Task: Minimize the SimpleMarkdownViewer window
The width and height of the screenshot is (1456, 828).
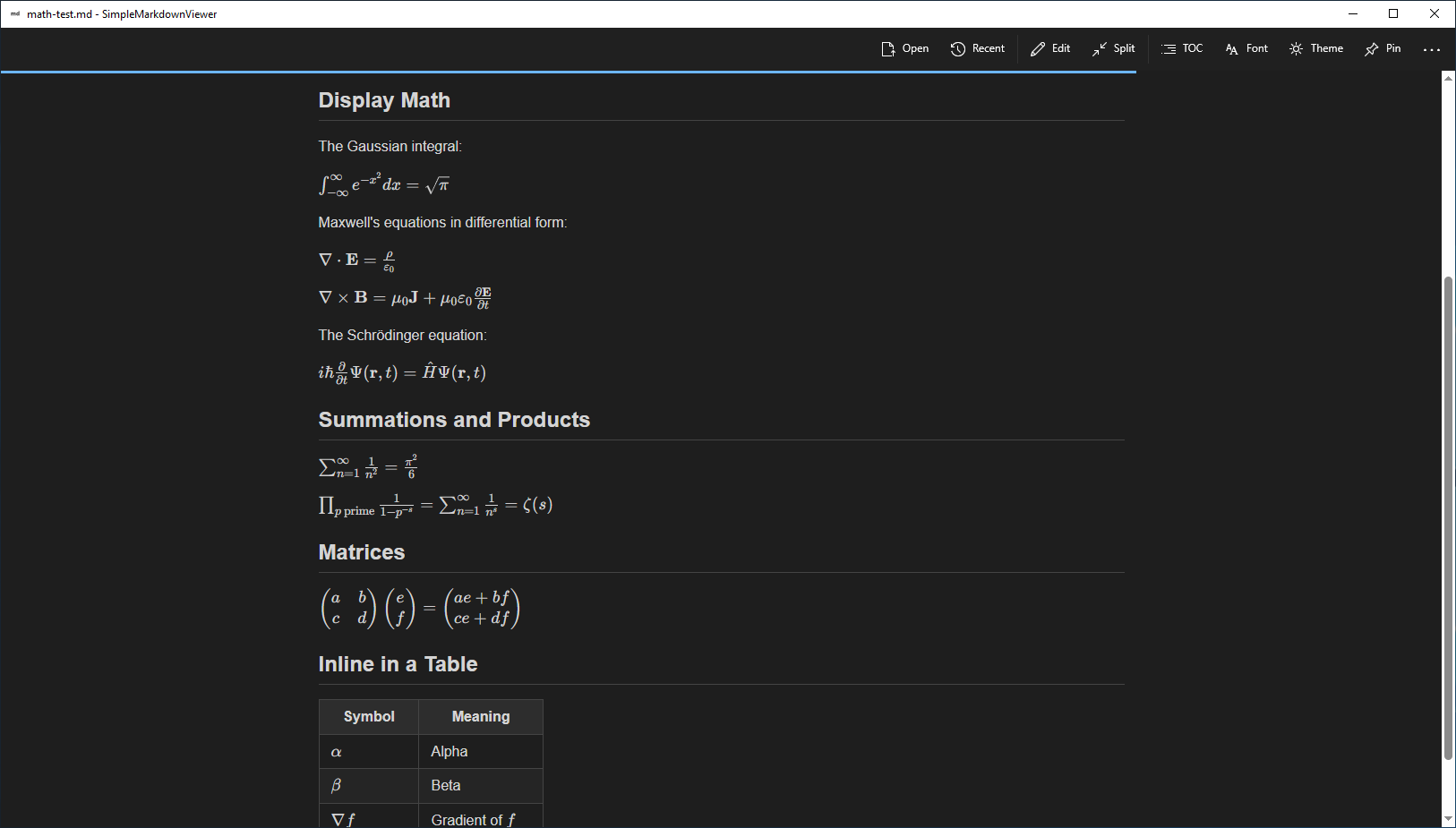Action: coord(1353,13)
